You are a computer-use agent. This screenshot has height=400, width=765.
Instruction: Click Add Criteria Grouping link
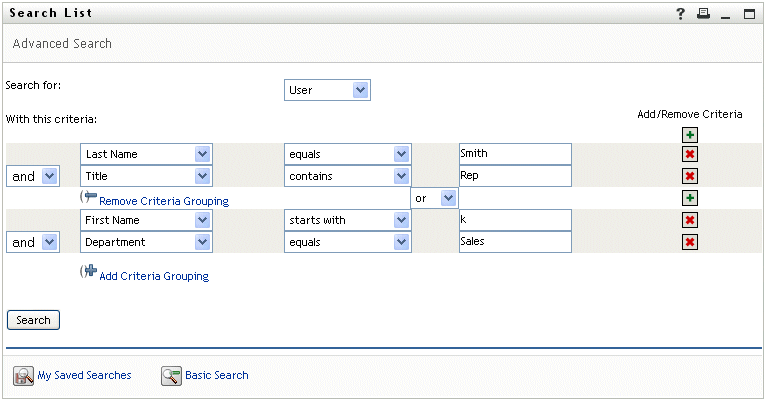(x=154, y=276)
